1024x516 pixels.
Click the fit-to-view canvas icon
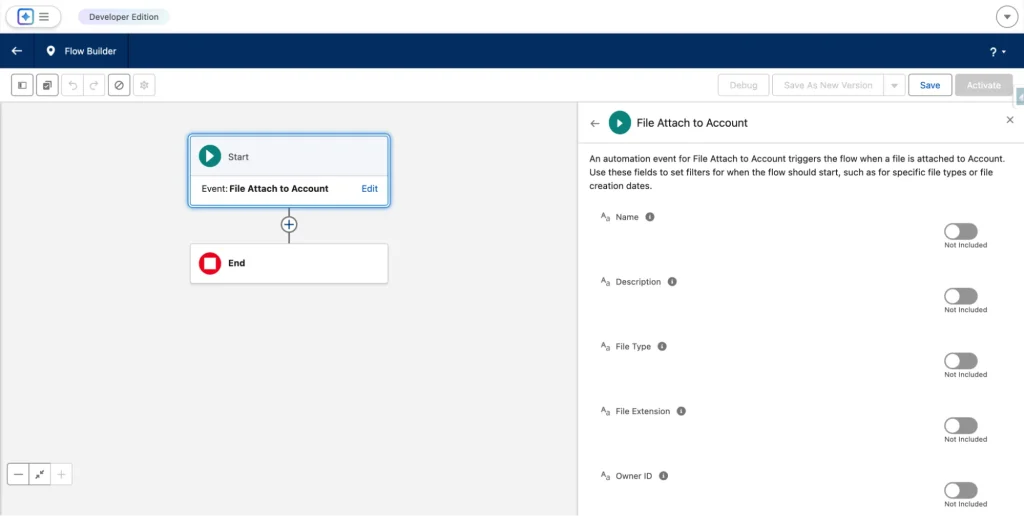pyautogui.click(x=40, y=474)
